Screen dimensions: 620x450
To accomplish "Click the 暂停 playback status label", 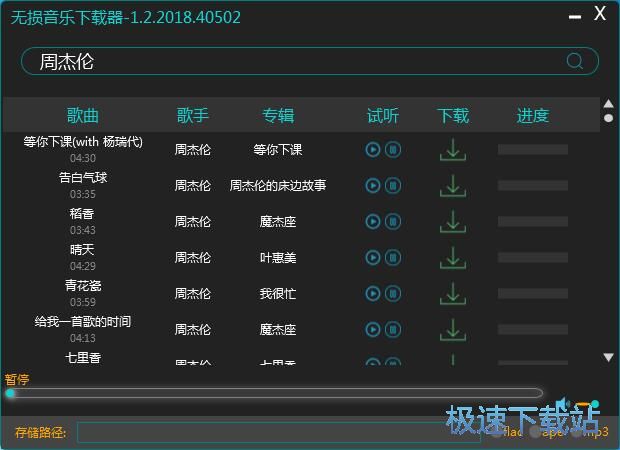I will pyautogui.click(x=17, y=380).
